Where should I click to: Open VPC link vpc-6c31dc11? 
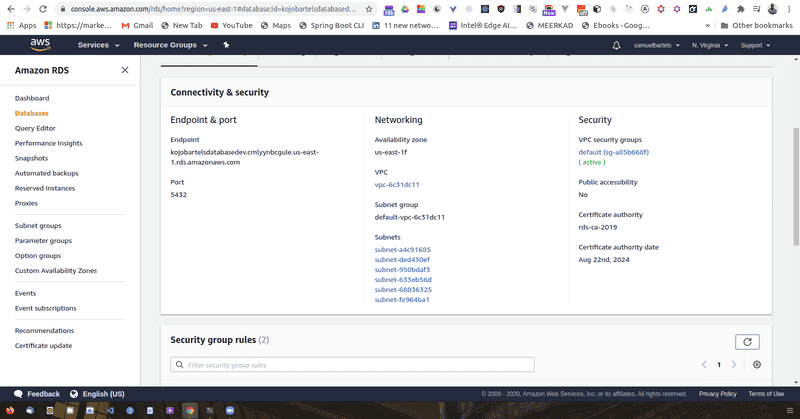[x=397, y=185]
